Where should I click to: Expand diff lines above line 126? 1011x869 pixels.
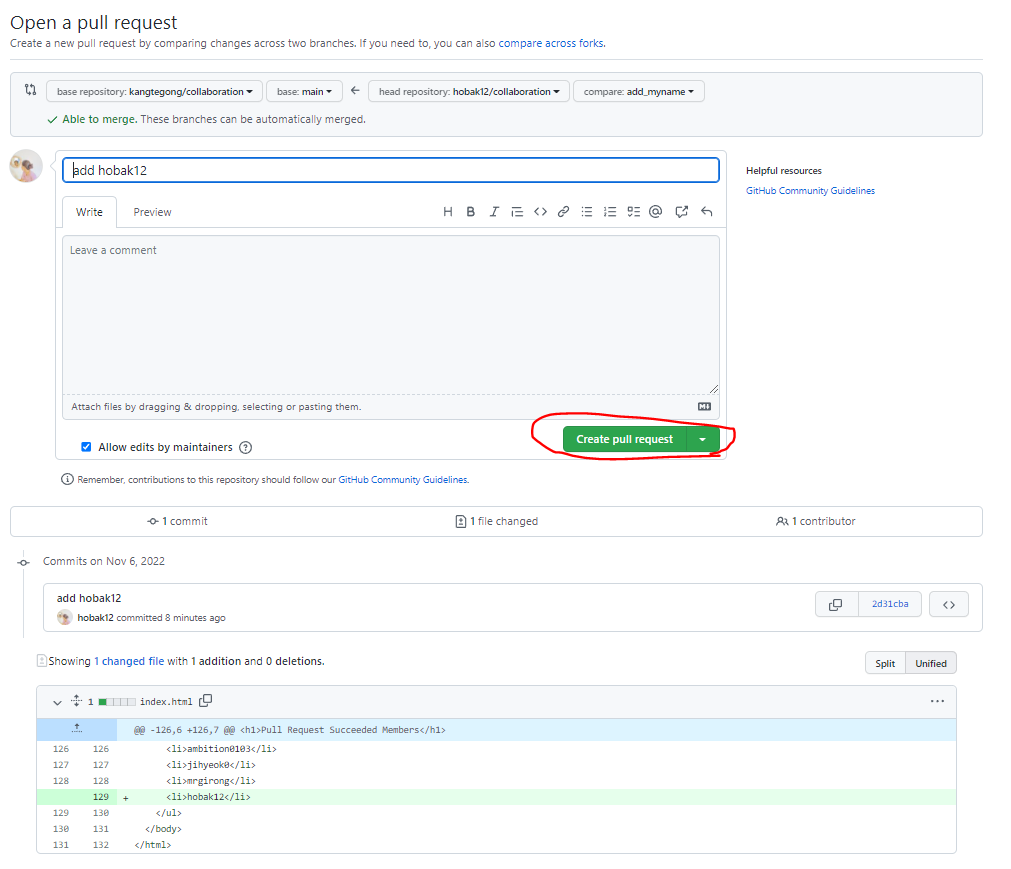pyautogui.click(x=77, y=729)
